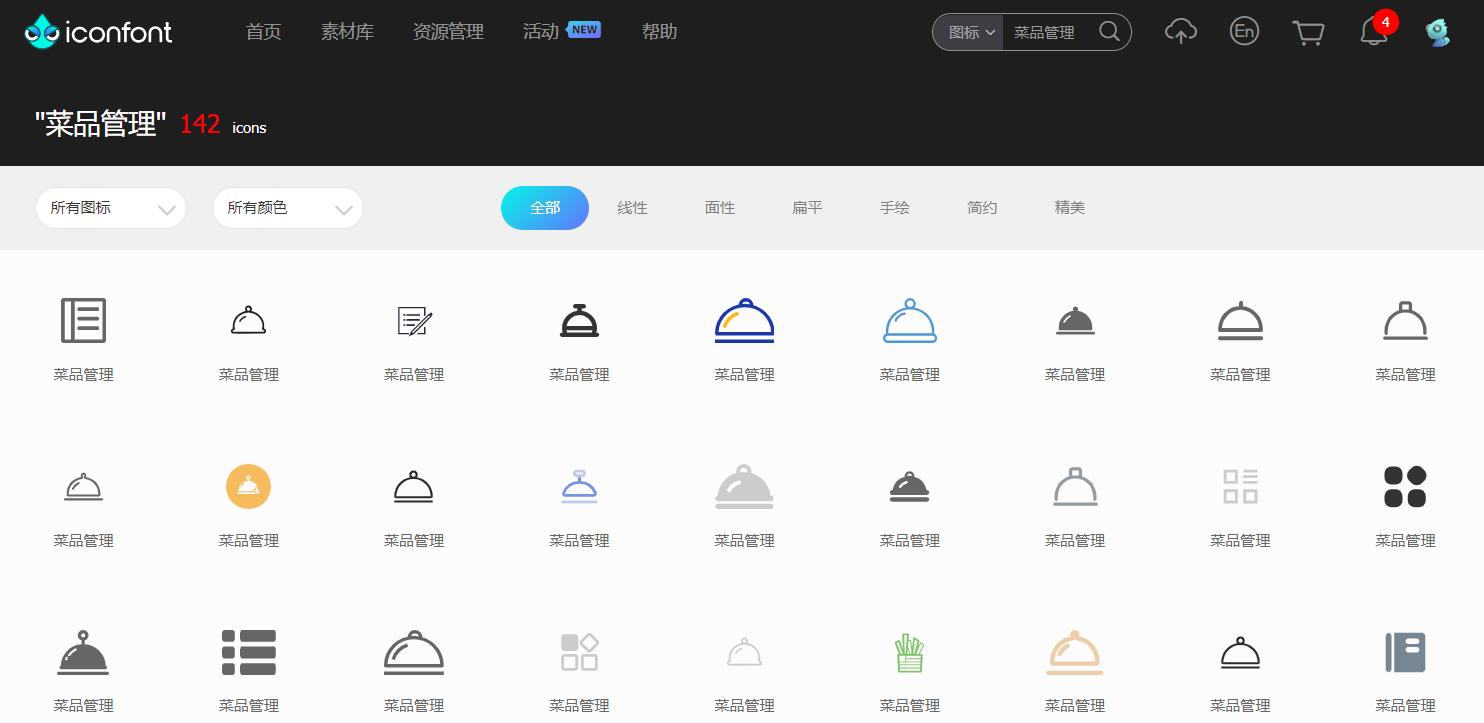Filter by 线性 style tab

point(632,208)
